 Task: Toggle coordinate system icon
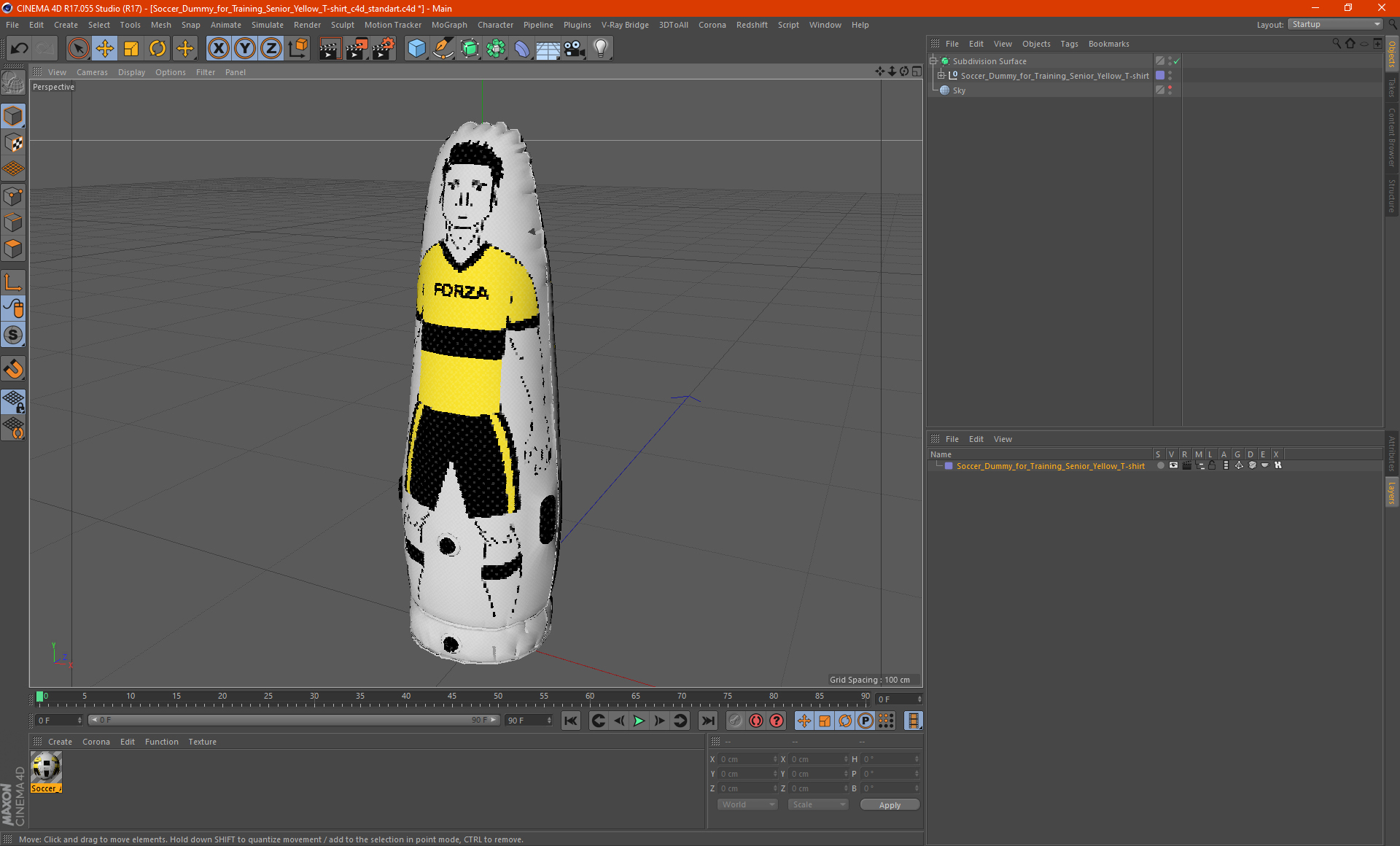pos(298,49)
